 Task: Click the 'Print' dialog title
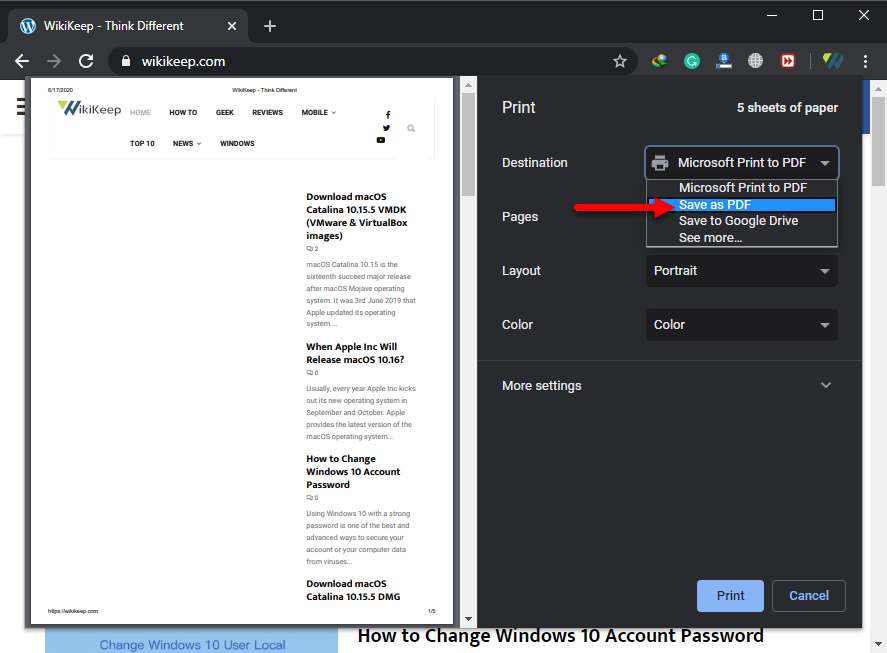point(518,108)
